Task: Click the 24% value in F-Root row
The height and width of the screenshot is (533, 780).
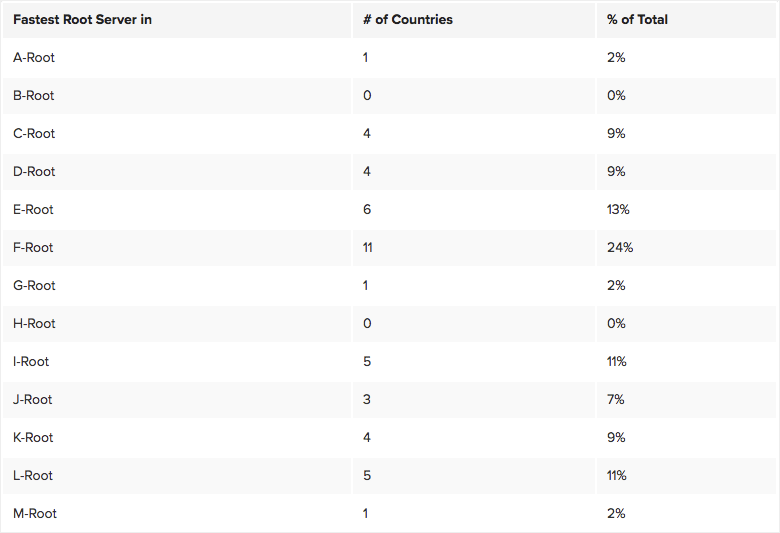Action: coord(620,248)
